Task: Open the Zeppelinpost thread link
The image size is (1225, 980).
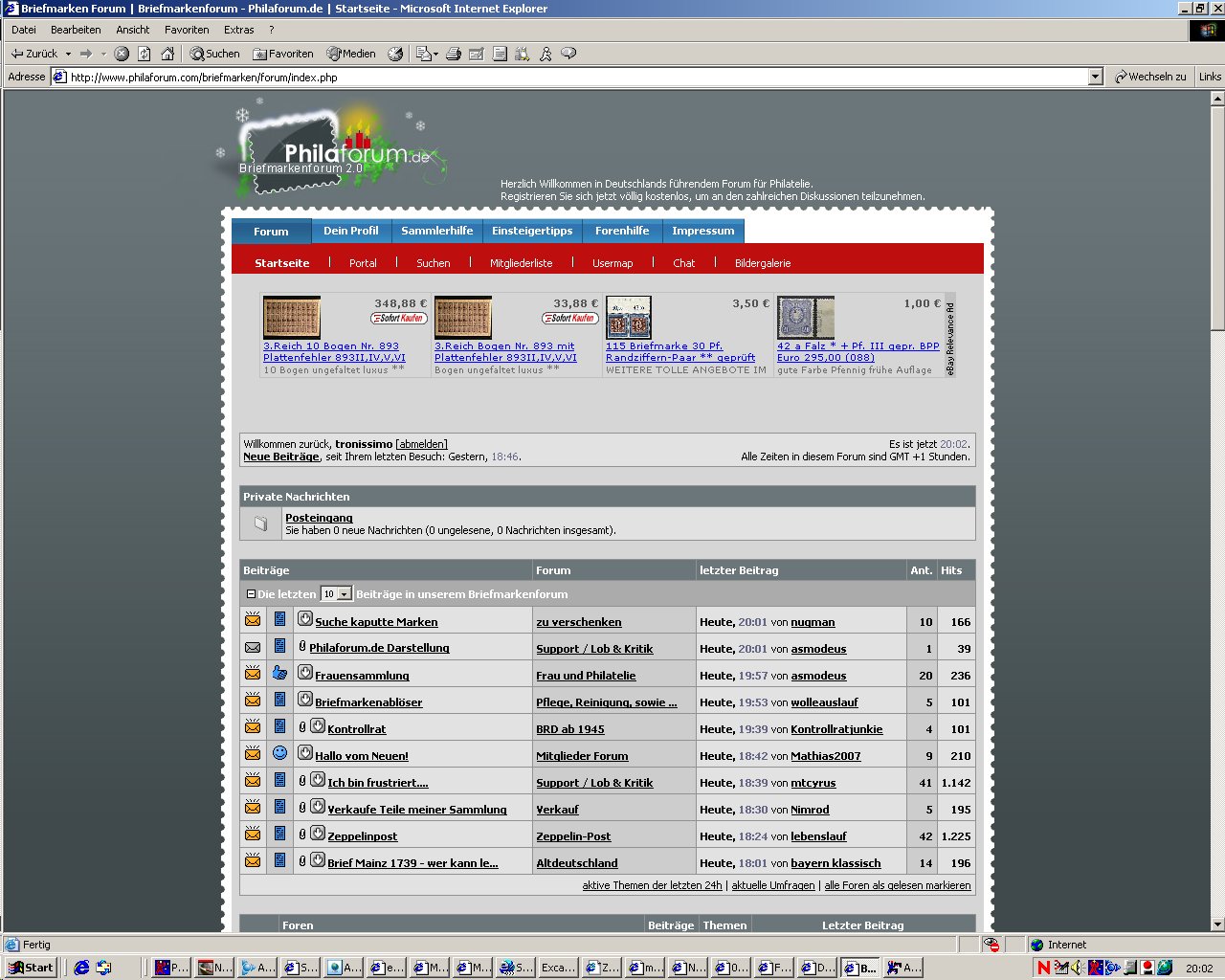Action: click(362, 836)
